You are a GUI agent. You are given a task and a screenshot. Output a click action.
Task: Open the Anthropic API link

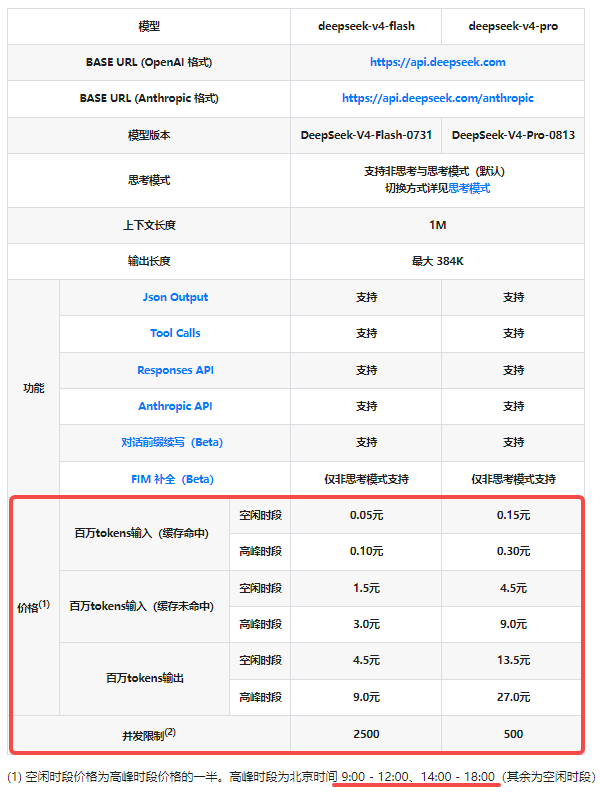click(x=175, y=406)
